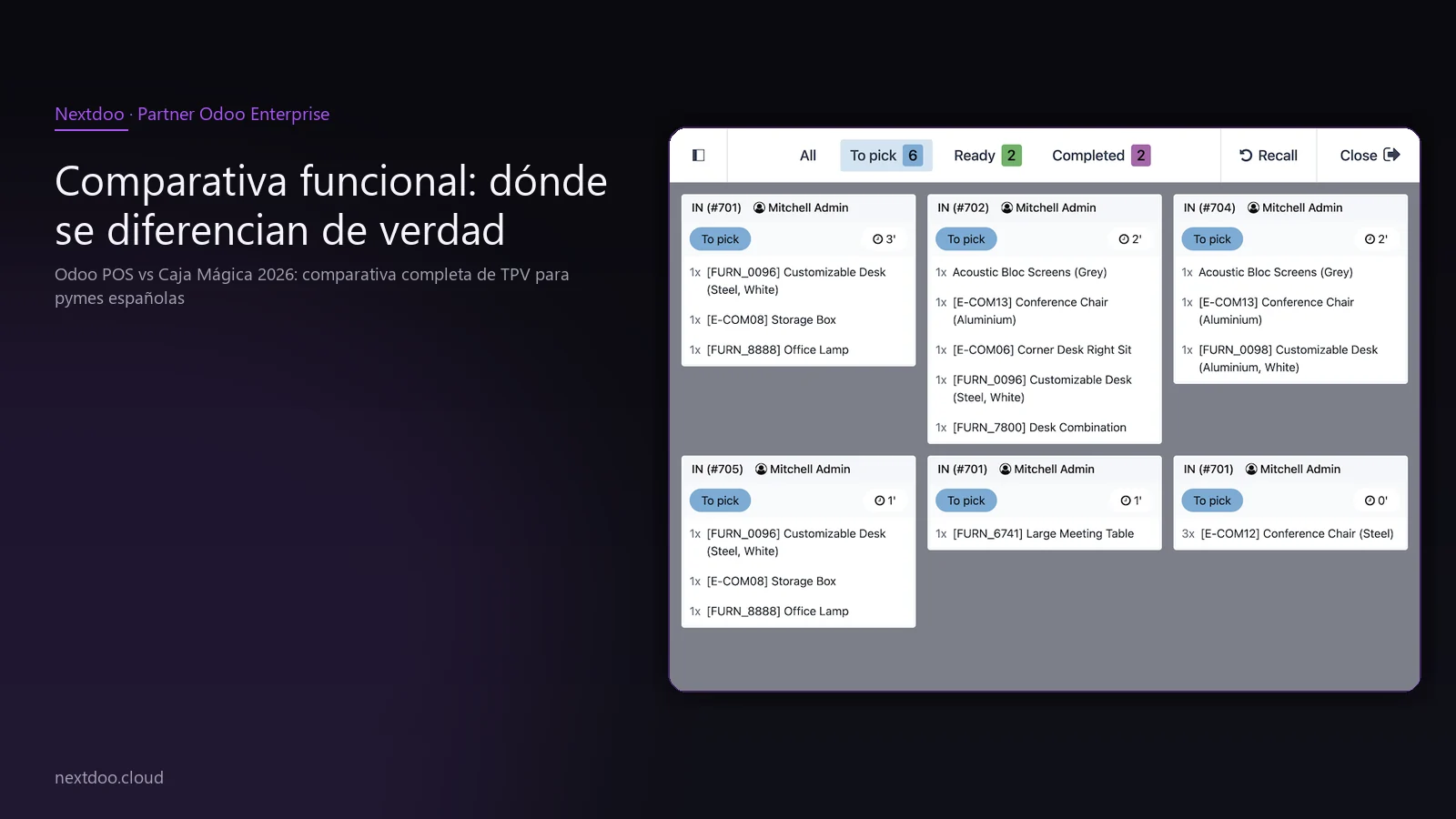Click To pick on Conference Chair (Steel) order

[1212, 500]
